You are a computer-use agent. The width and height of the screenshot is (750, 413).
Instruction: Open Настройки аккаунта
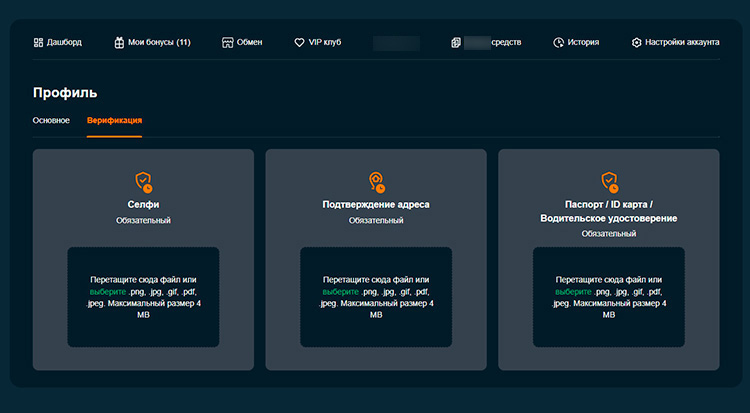675,43
